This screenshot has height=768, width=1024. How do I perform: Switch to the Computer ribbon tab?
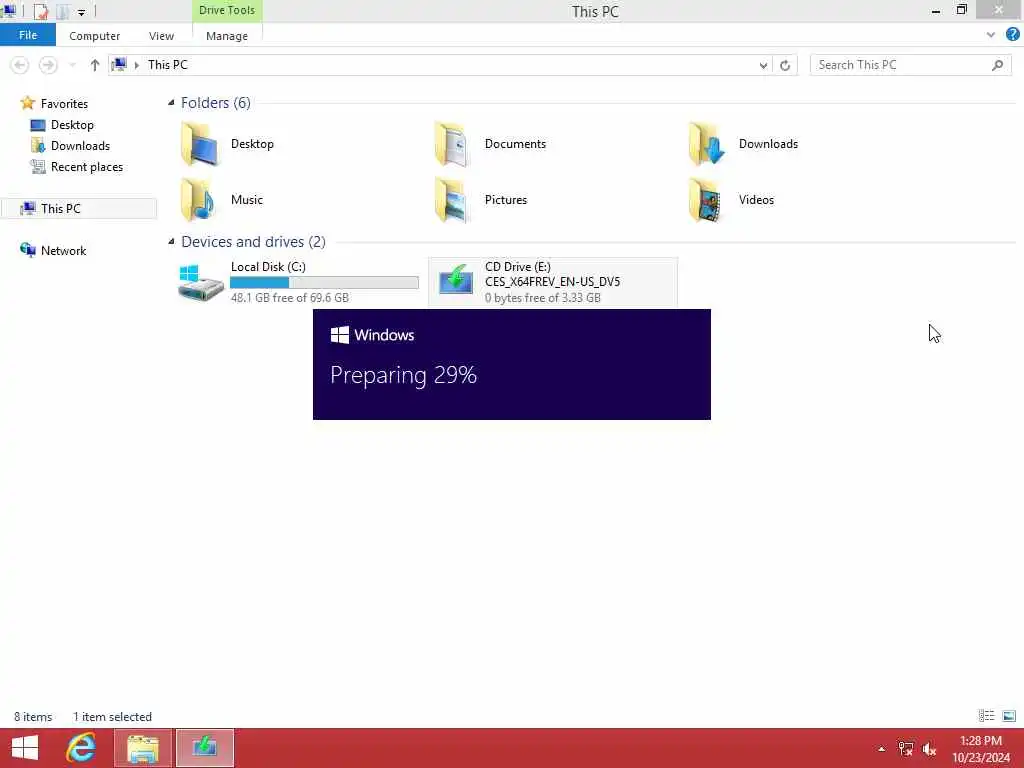[95, 36]
